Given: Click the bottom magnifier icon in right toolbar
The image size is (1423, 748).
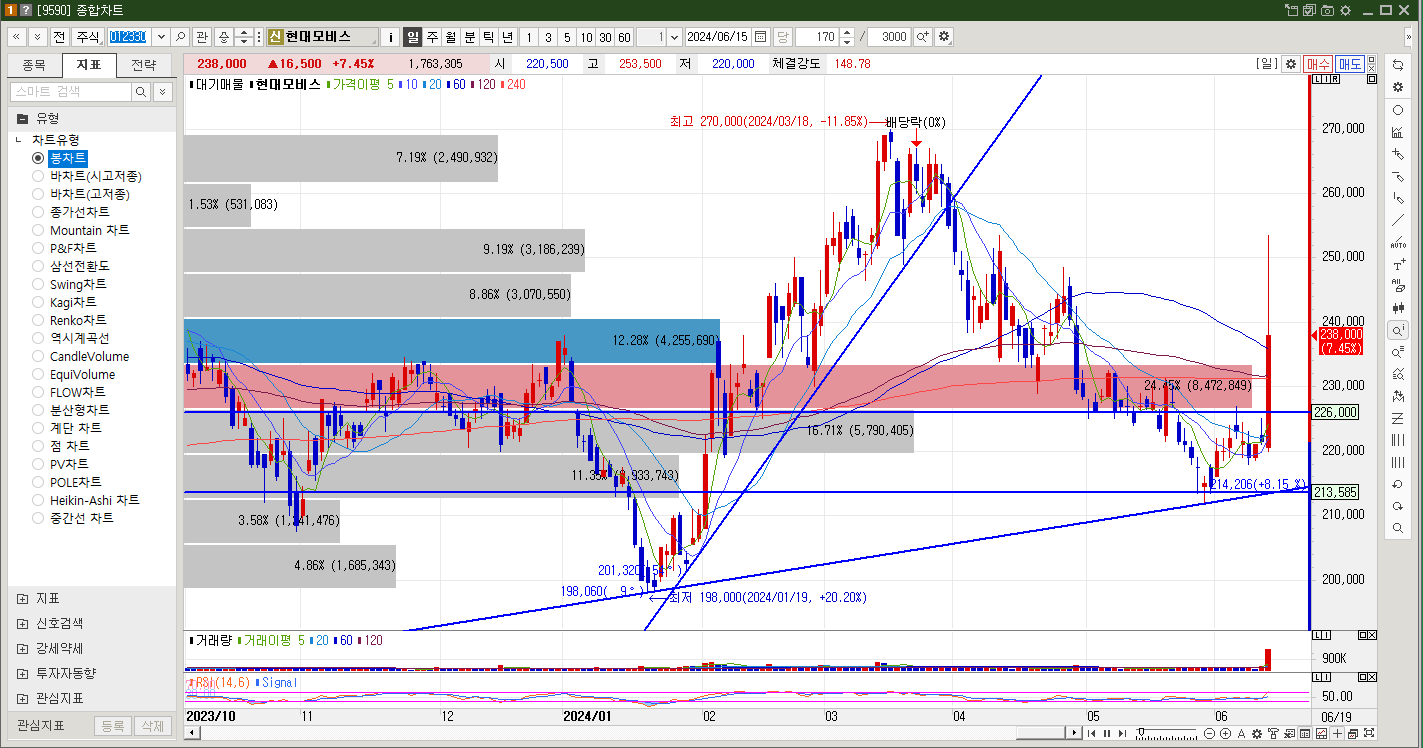Looking at the screenshot, I should tap(1398, 528).
